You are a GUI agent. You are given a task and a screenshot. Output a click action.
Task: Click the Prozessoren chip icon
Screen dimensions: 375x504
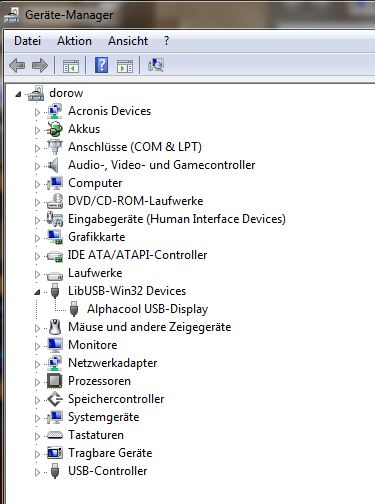tap(55, 381)
